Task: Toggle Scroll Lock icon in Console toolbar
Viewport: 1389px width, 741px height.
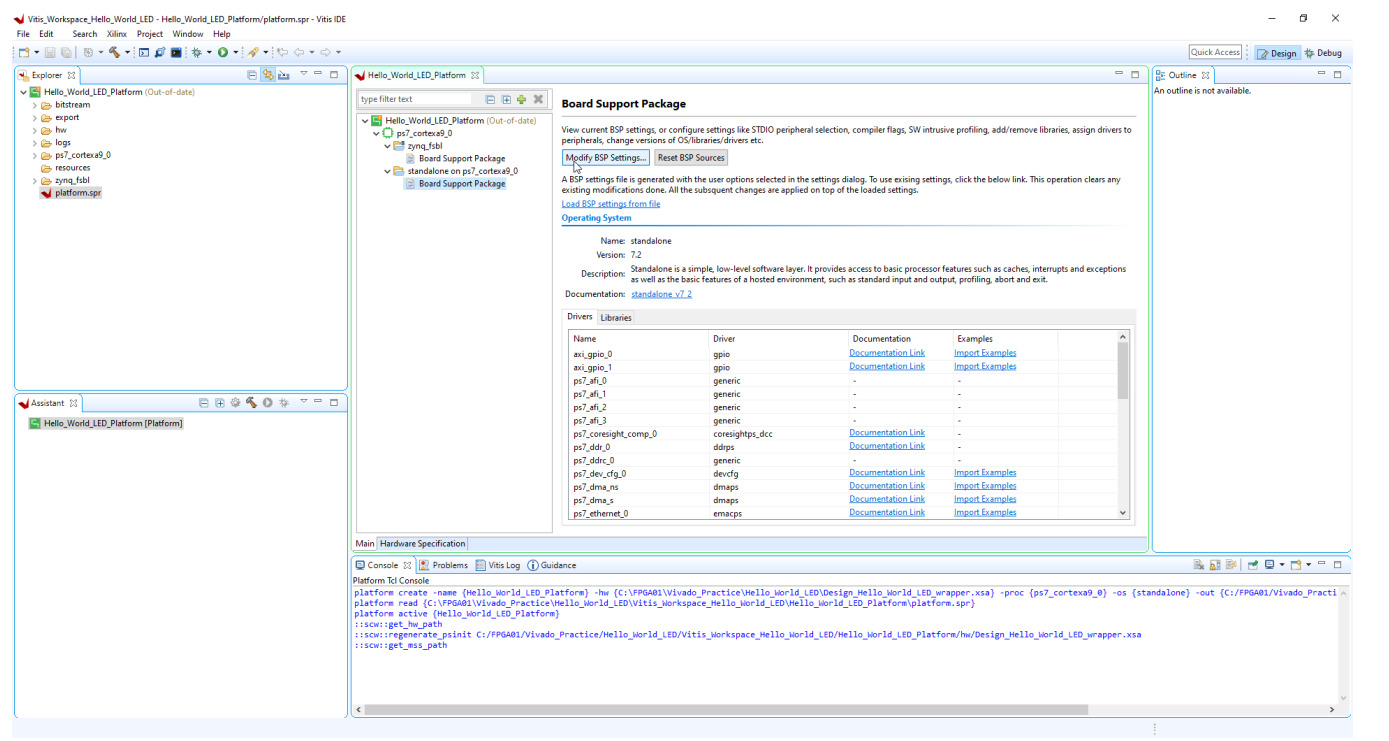Action: (x=1215, y=565)
